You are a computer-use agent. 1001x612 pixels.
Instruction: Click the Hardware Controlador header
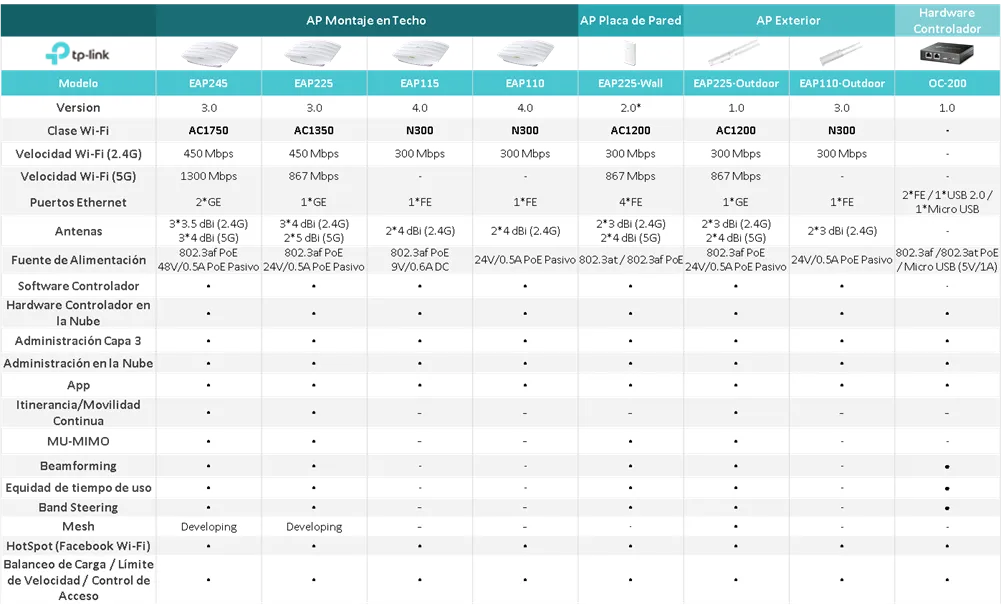tap(946, 20)
